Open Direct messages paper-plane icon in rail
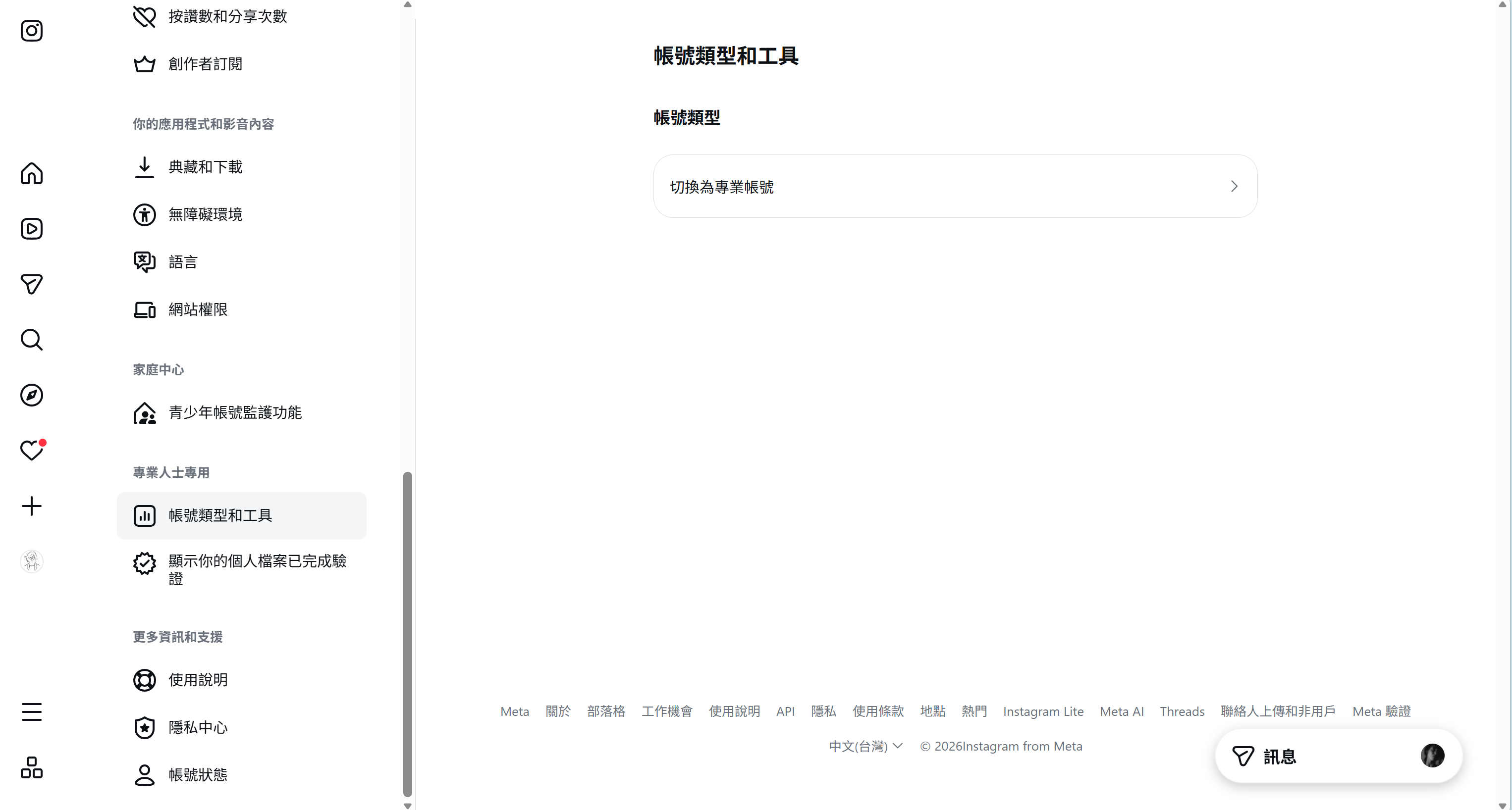1512x810 pixels. coord(32,285)
